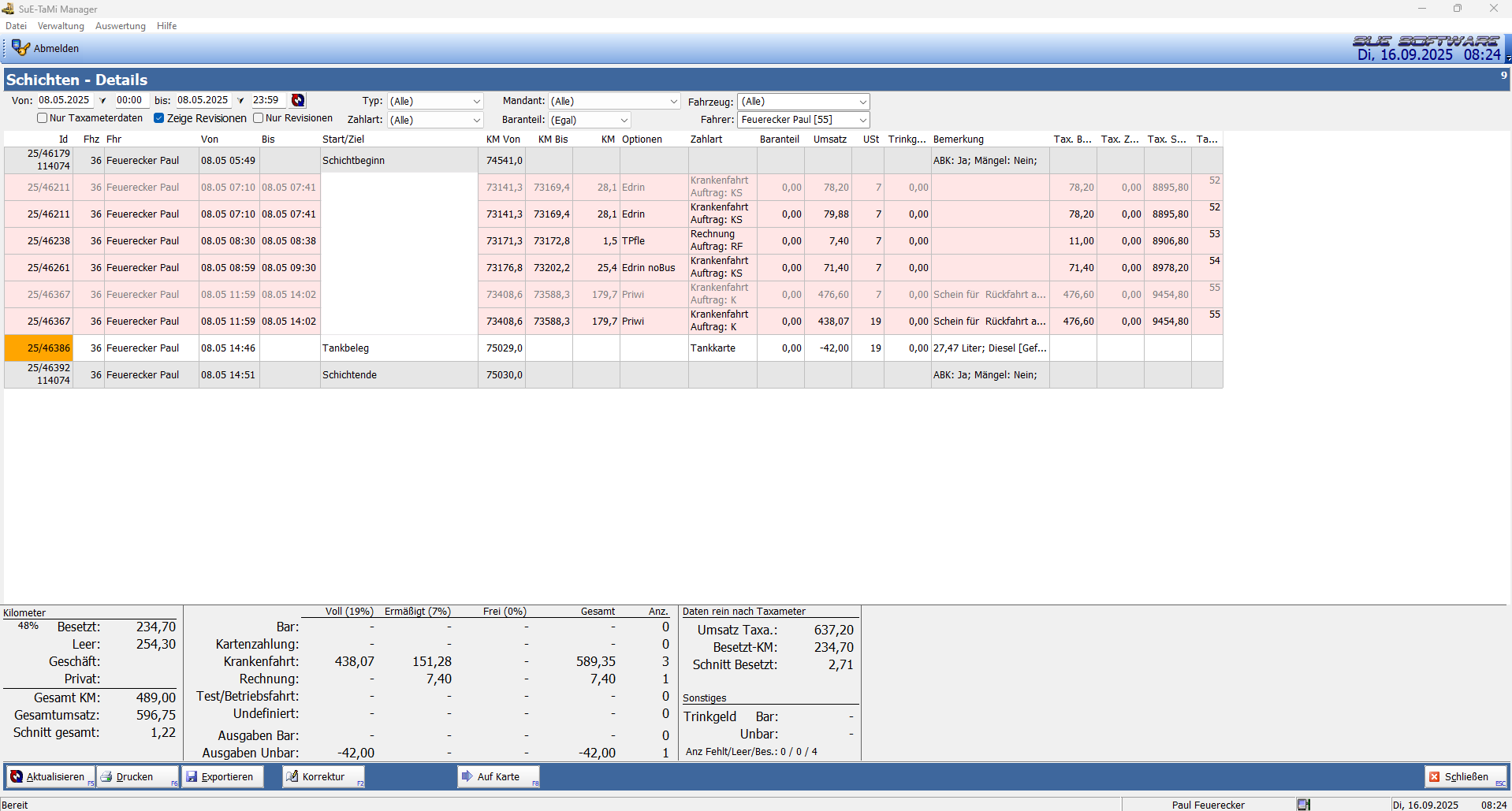Uncheck Zeige Revisionen checkbox
The height and width of the screenshot is (811, 1512).
159,118
